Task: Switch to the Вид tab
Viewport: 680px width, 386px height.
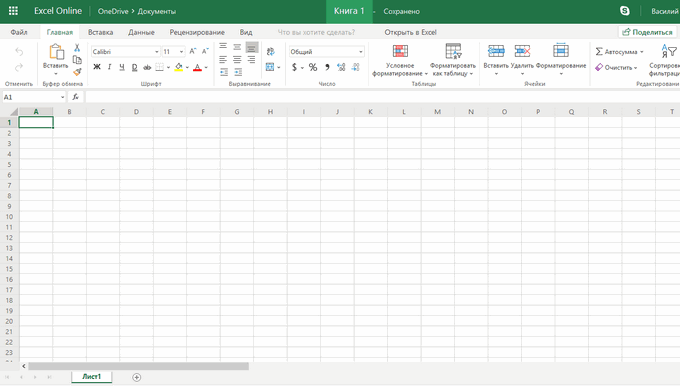Action: tap(246, 32)
